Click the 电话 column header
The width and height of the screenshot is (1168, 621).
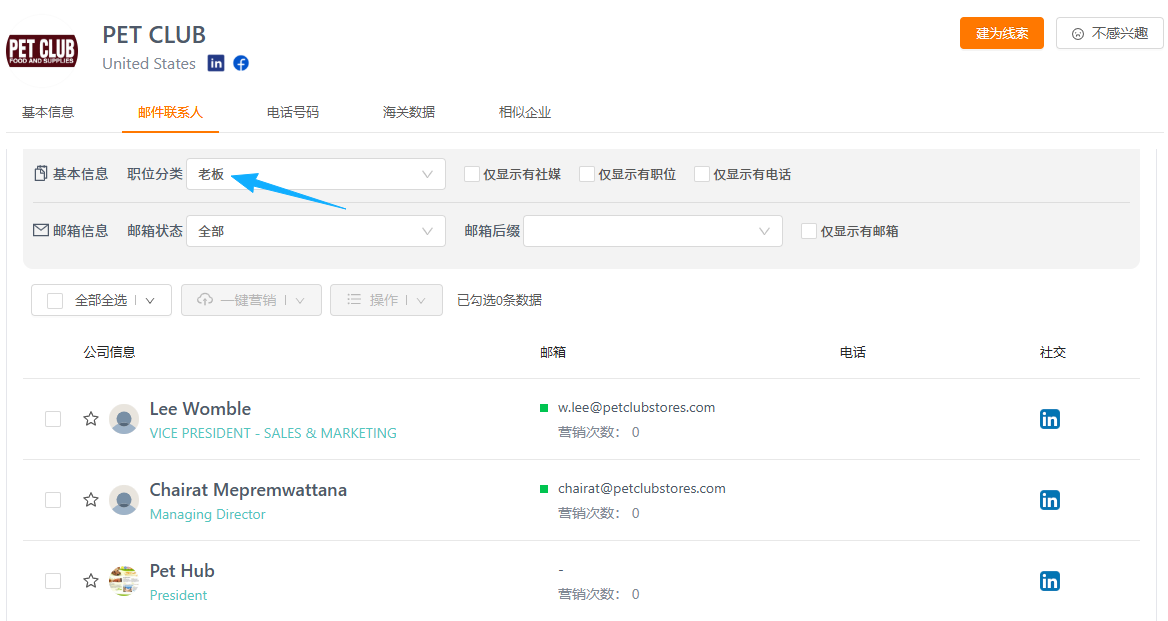point(853,352)
